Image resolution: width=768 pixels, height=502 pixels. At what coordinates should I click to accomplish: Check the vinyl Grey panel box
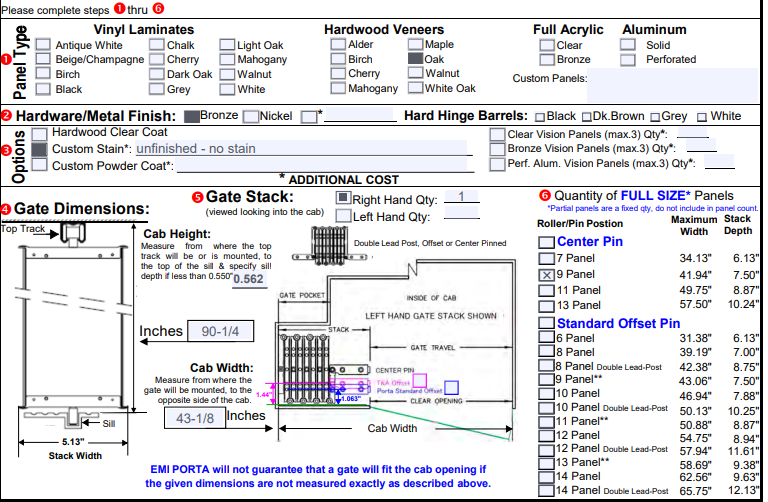coord(157,89)
